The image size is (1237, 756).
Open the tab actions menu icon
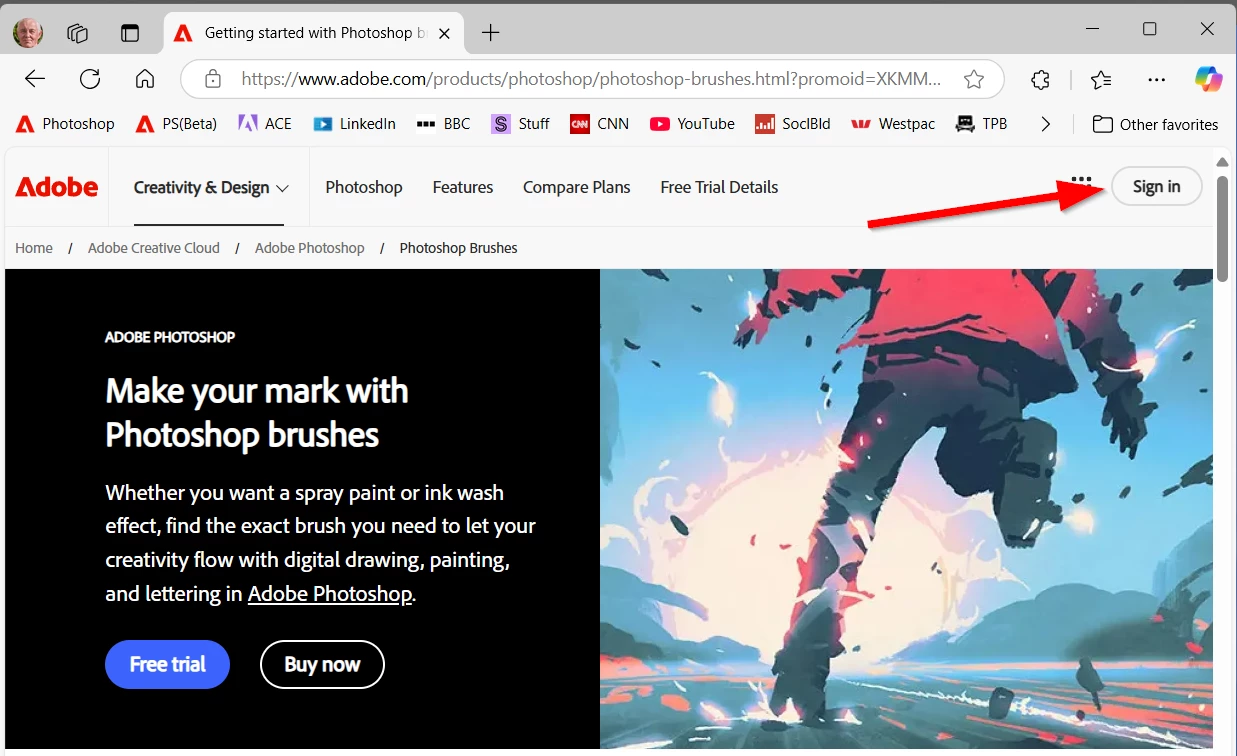point(130,33)
